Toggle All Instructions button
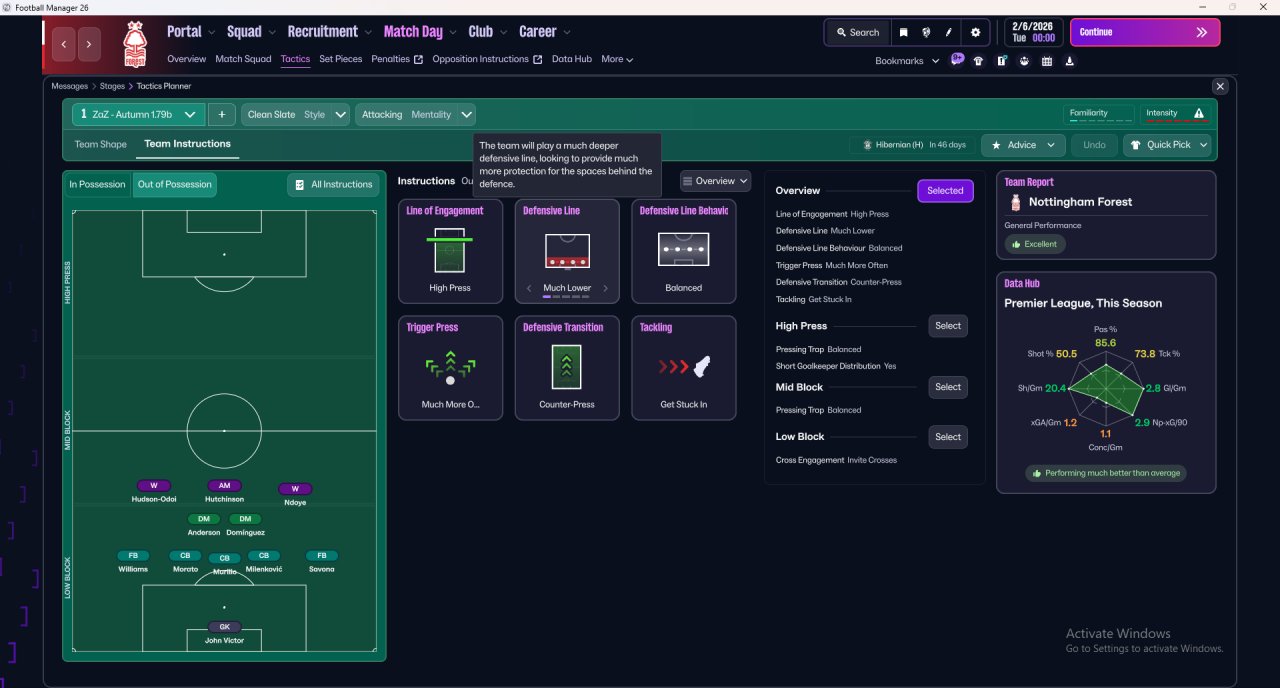The width and height of the screenshot is (1280, 688). tap(333, 184)
